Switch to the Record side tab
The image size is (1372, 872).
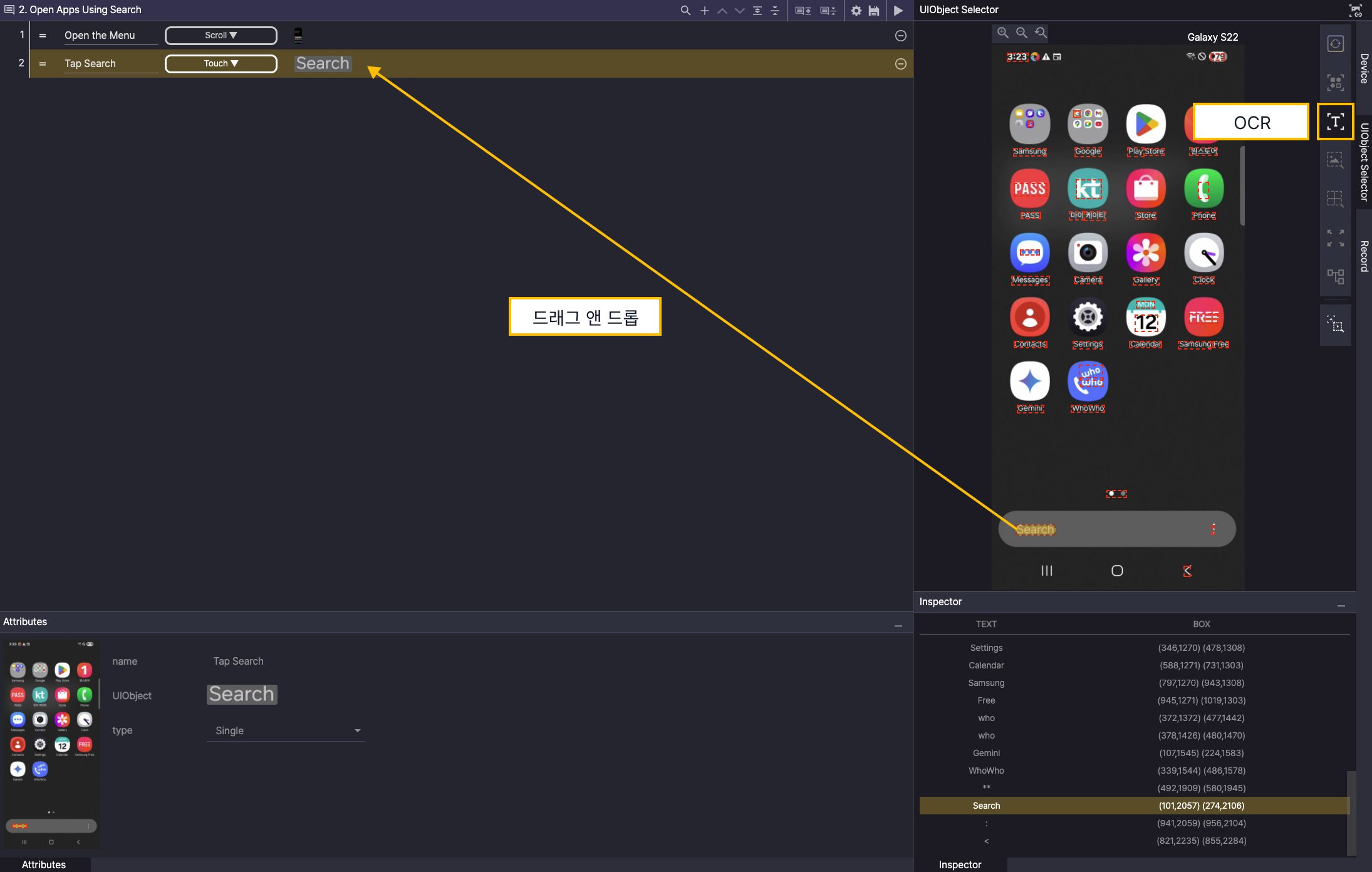tap(1364, 256)
